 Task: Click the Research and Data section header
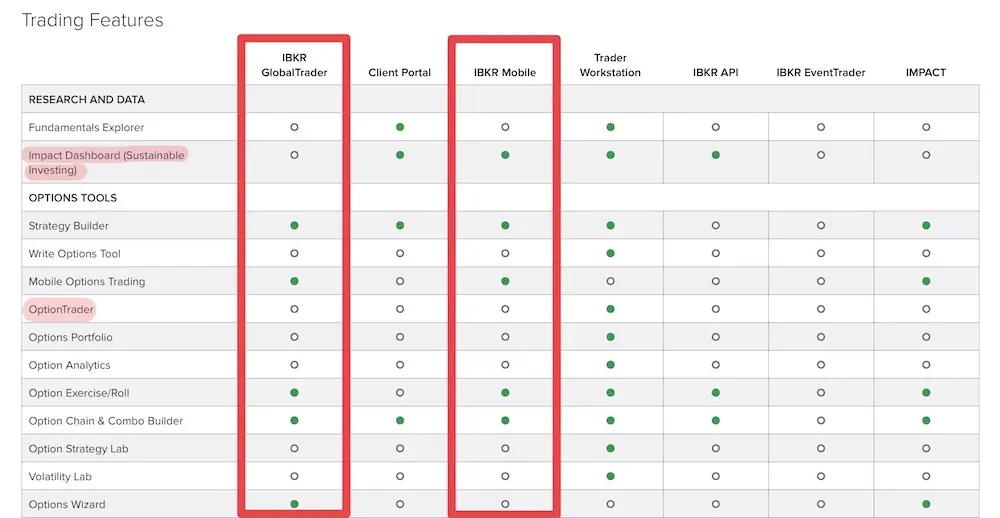click(x=87, y=100)
